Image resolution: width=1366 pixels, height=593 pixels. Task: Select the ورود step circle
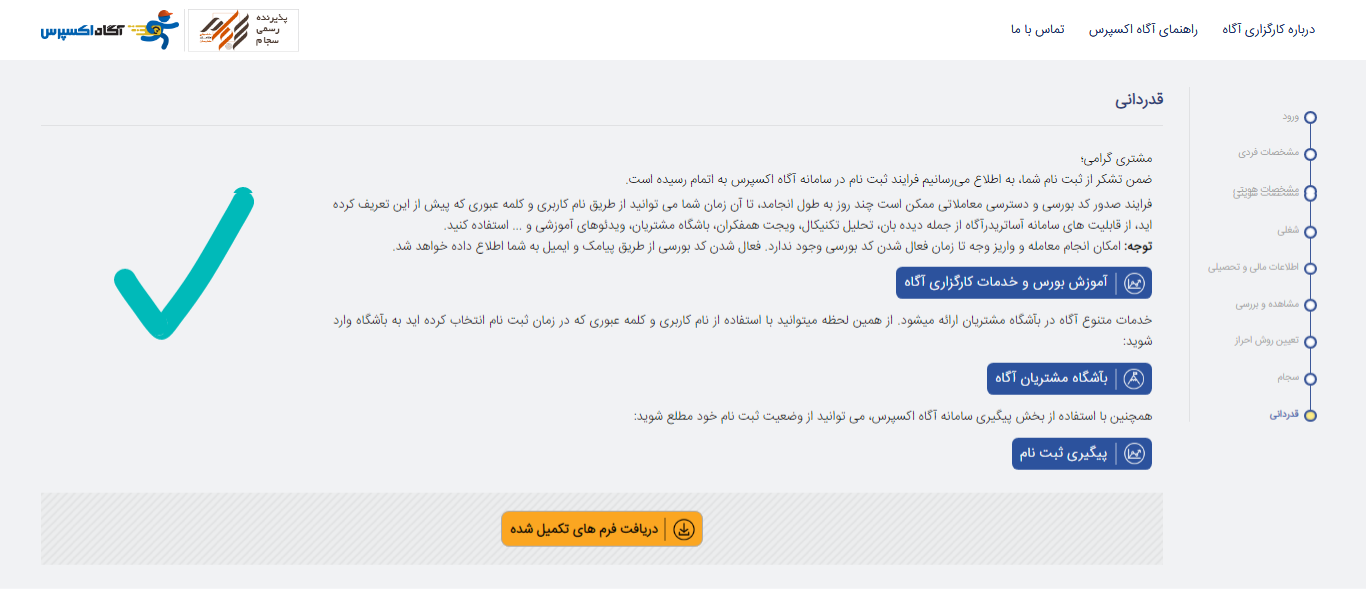[x=1310, y=117]
